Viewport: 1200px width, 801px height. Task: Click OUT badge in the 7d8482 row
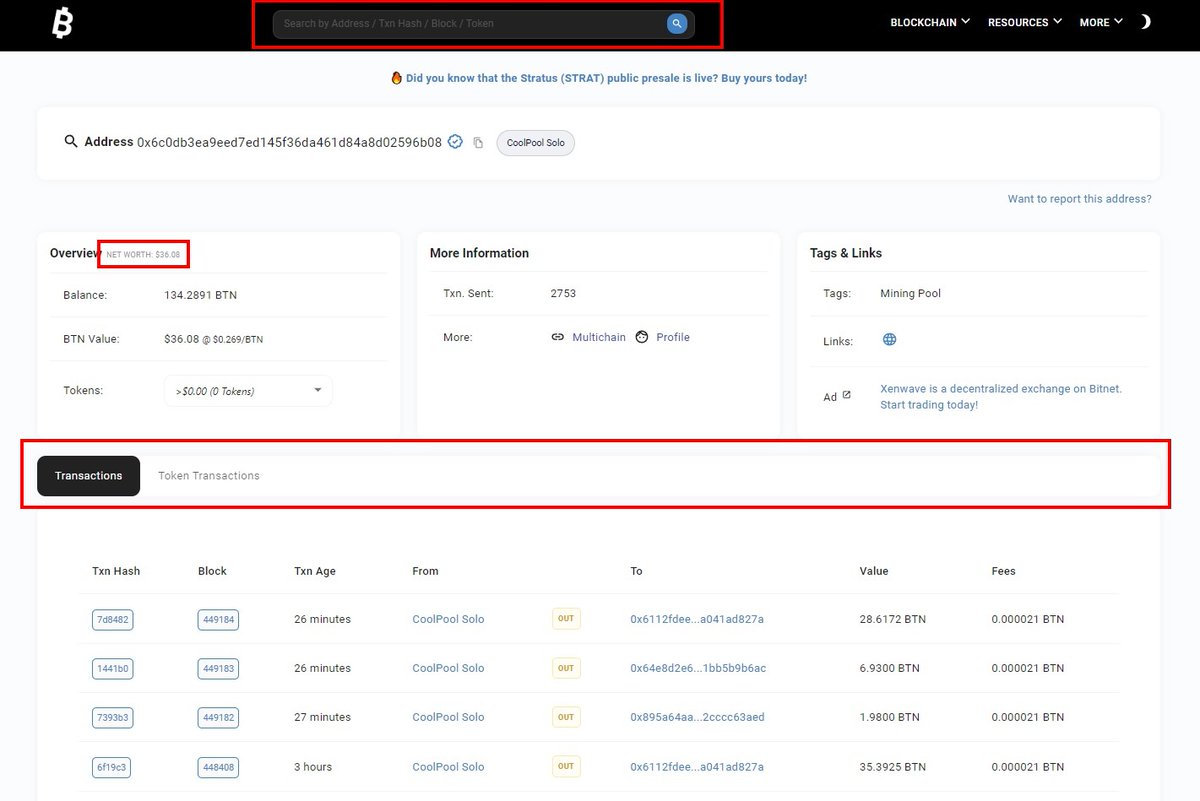[x=566, y=619]
